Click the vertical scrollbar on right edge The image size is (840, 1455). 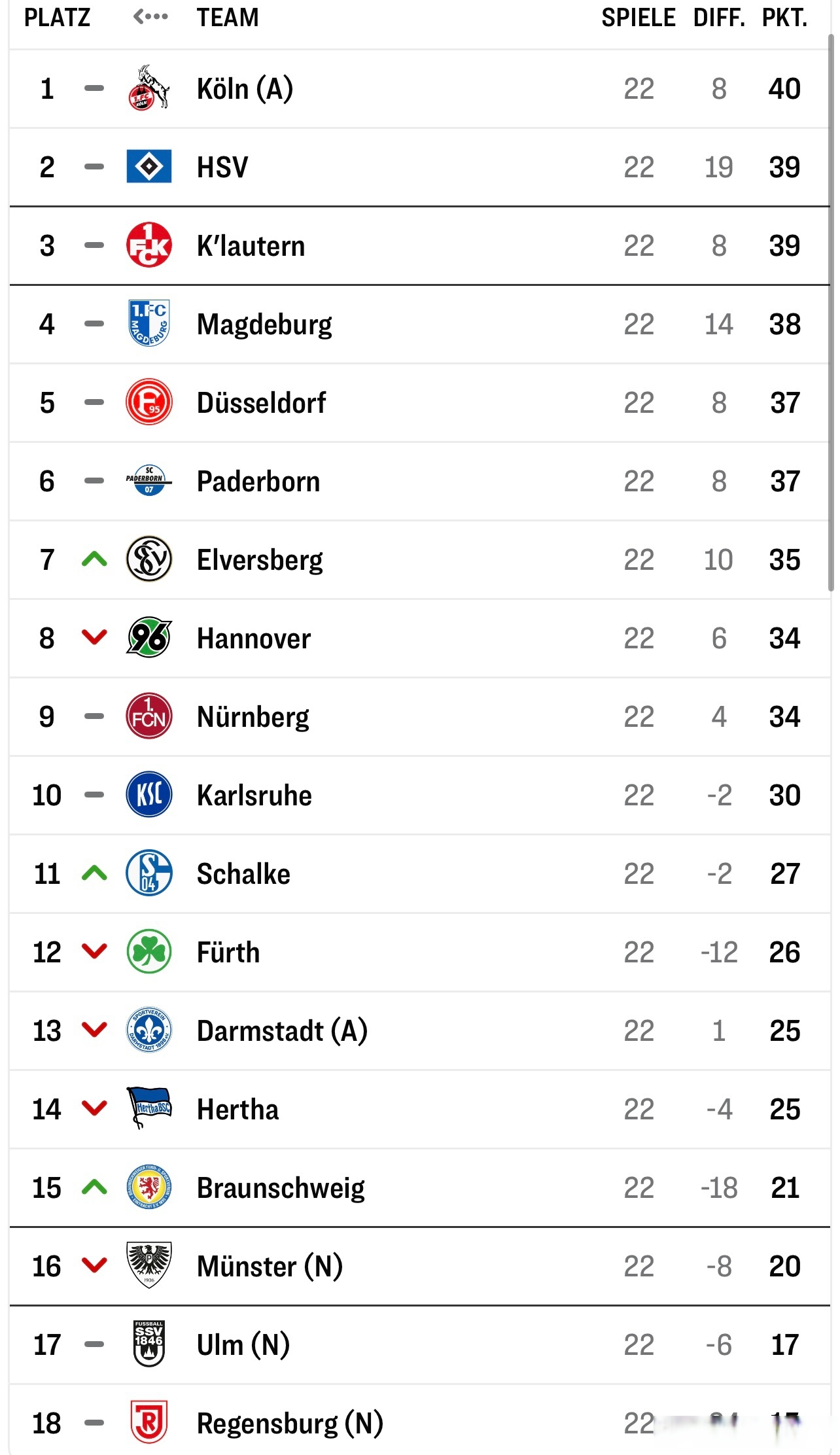pos(831,314)
